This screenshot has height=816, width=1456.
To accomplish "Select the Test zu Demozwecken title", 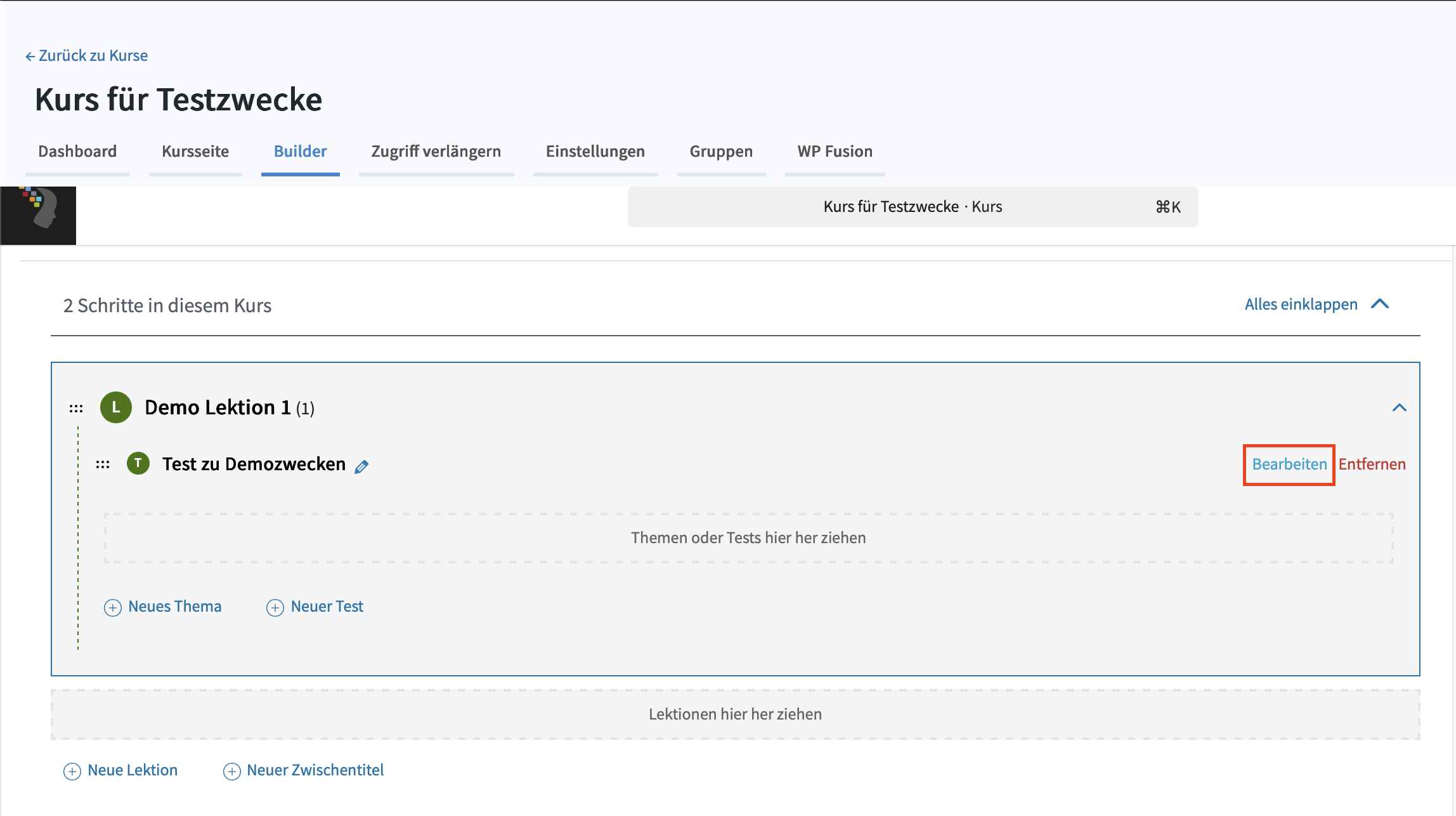I will [254, 464].
